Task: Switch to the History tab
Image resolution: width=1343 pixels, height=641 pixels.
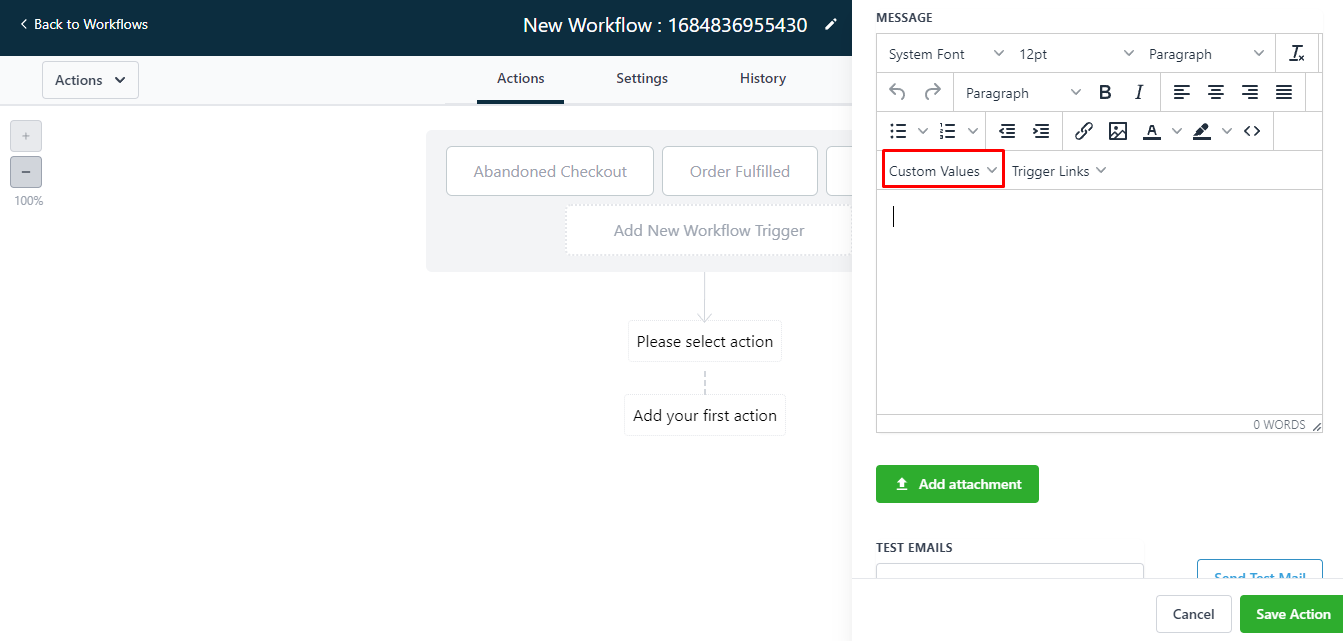Action: click(763, 79)
